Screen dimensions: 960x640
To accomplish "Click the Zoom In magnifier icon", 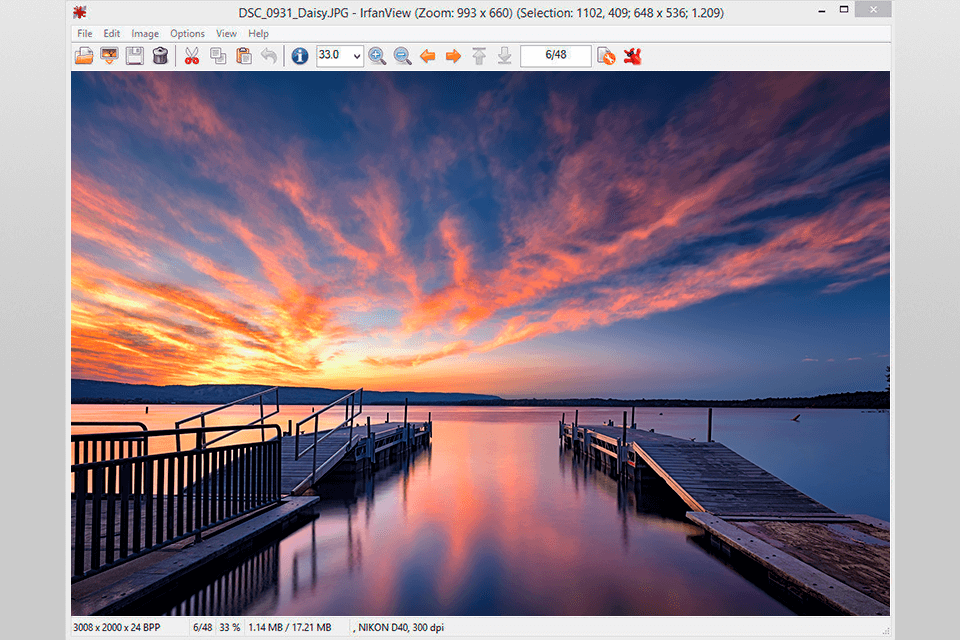I will (x=377, y=56).
